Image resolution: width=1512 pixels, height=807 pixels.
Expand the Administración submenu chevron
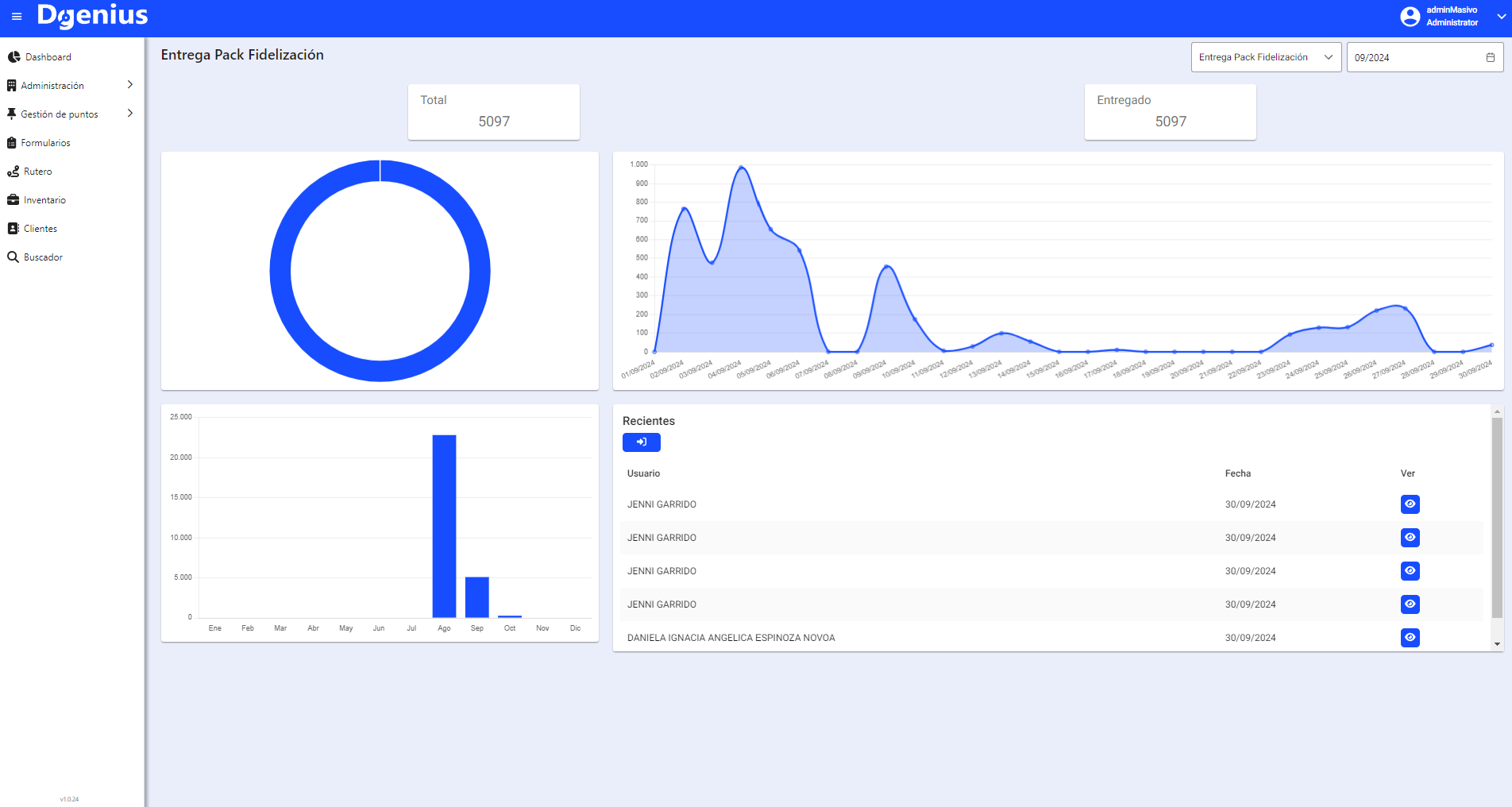[x=130, y=85]
